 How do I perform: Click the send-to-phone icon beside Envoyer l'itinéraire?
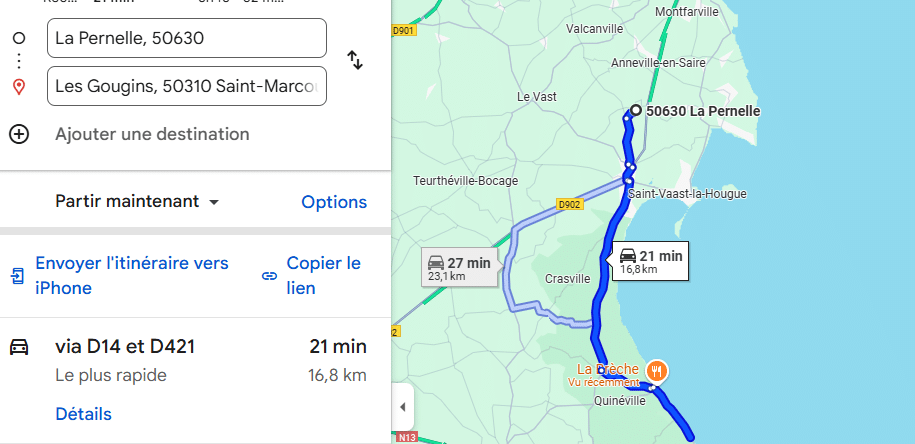pyautogui.click(x=18, y=276)
